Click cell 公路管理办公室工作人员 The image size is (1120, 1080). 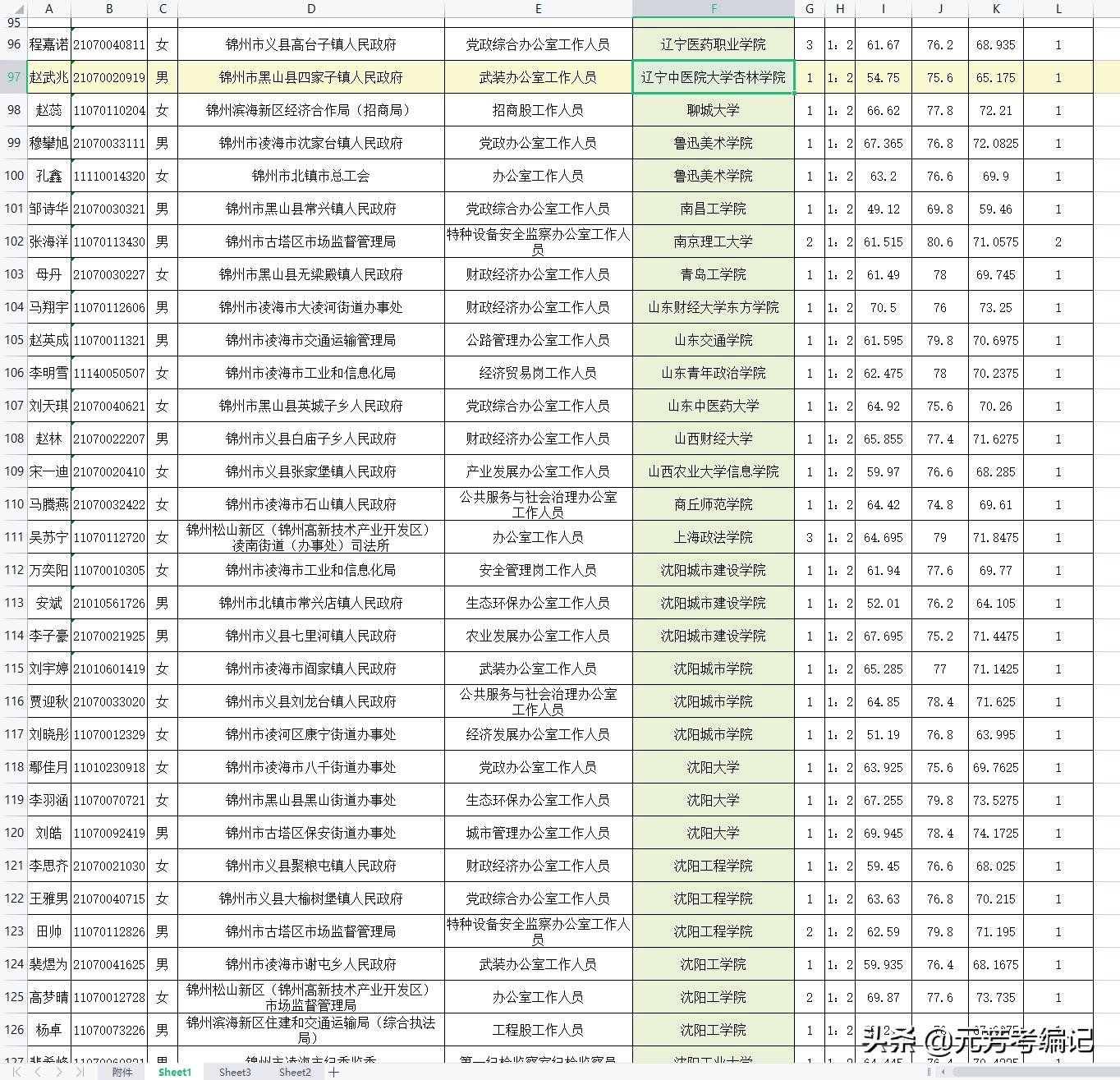[x=538, y=340]
